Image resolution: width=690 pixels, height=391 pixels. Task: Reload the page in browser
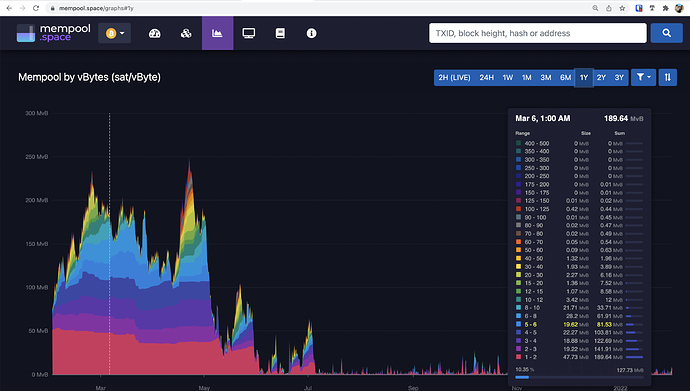coord(36,8)
